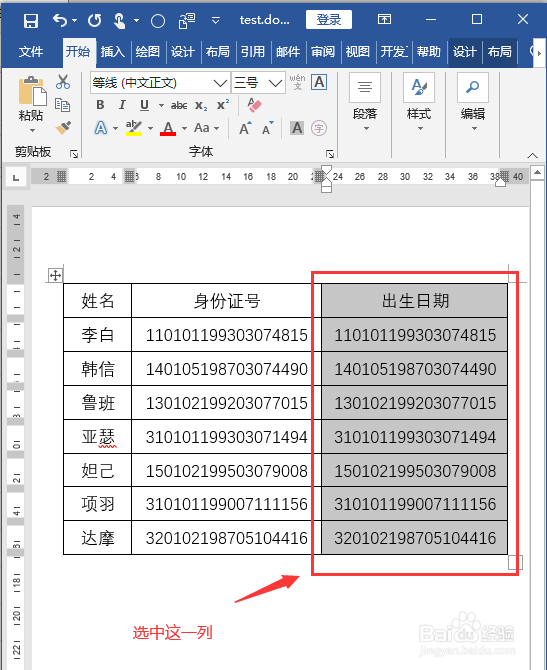Open Change Case Aa menu
Screen dimensions: 547x670
(x=206, y=128)
